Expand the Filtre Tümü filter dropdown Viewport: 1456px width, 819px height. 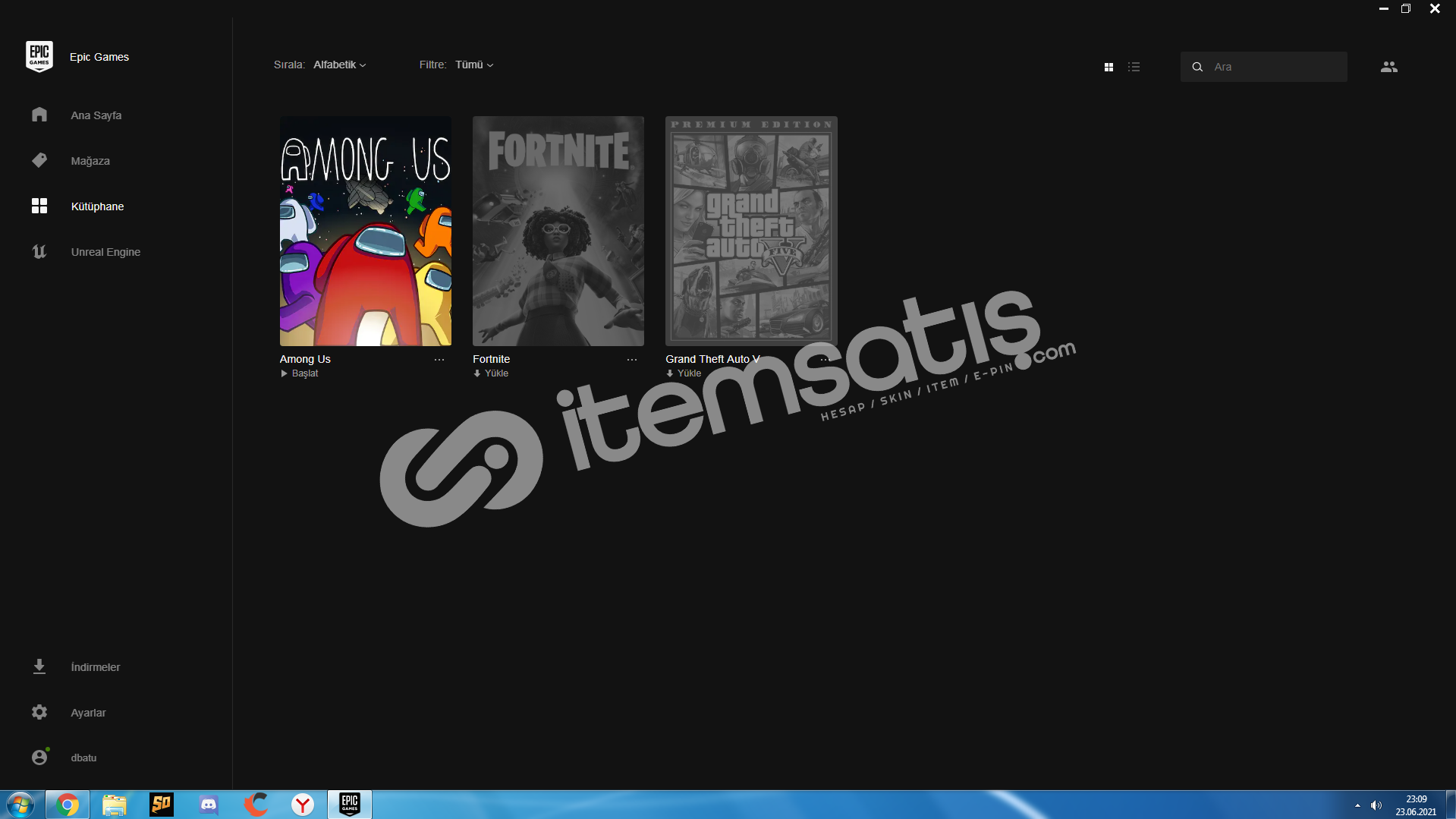pyautogui.click(x=474, y=65)
